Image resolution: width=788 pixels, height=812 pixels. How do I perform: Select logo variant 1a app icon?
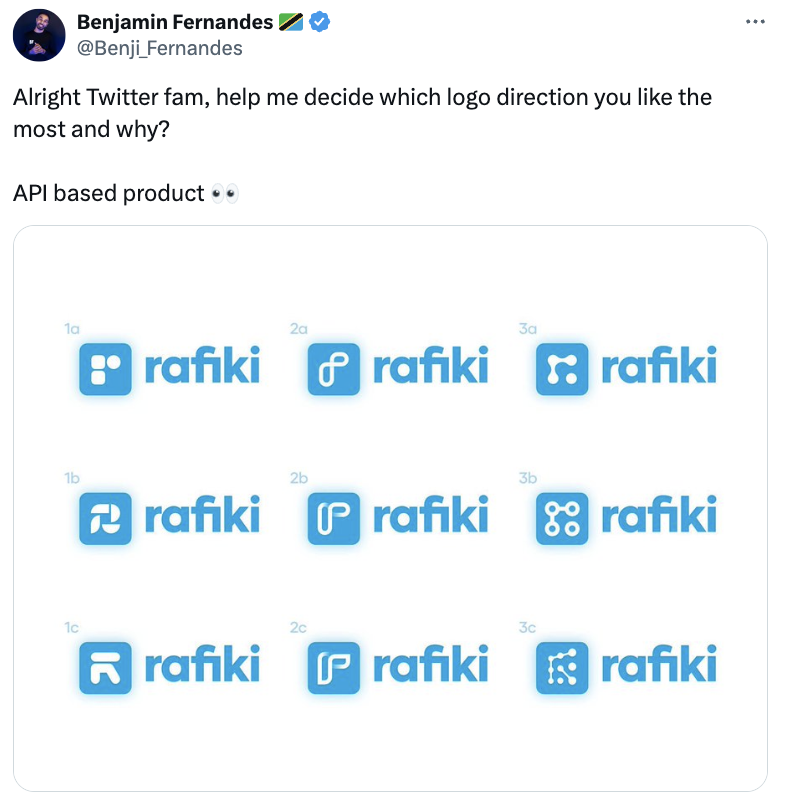coord(105,367)
